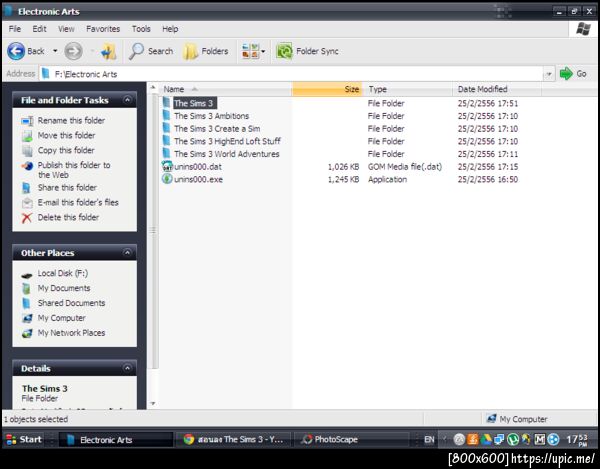Collapse the Other Places panel

tap(127, 252)
